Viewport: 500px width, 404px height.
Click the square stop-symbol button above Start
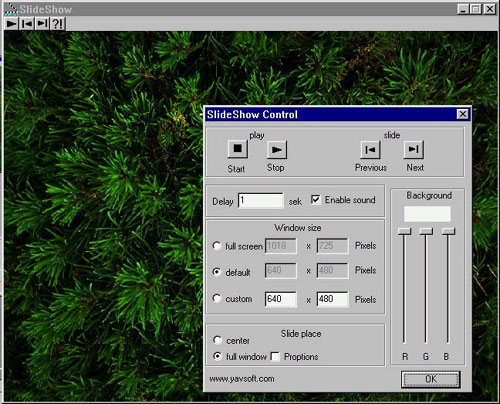click(238, 149)
